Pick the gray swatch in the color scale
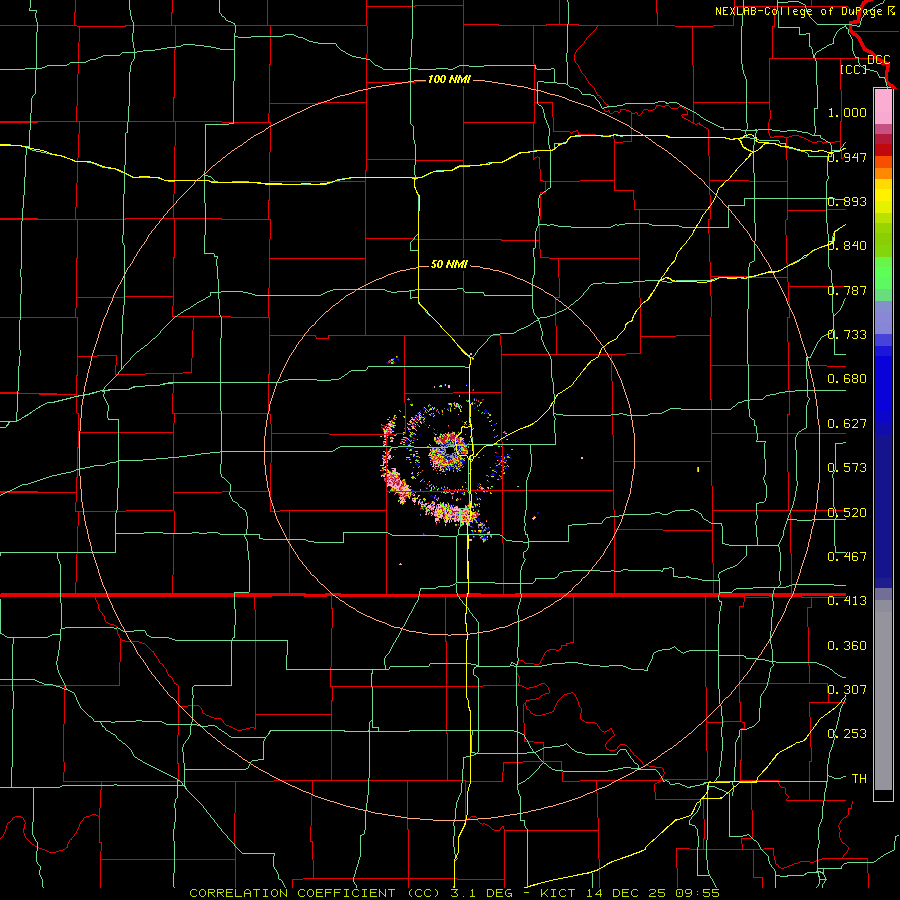Image resolution: width=900 pixels, height=900 pixels. (x=883, y=695)
